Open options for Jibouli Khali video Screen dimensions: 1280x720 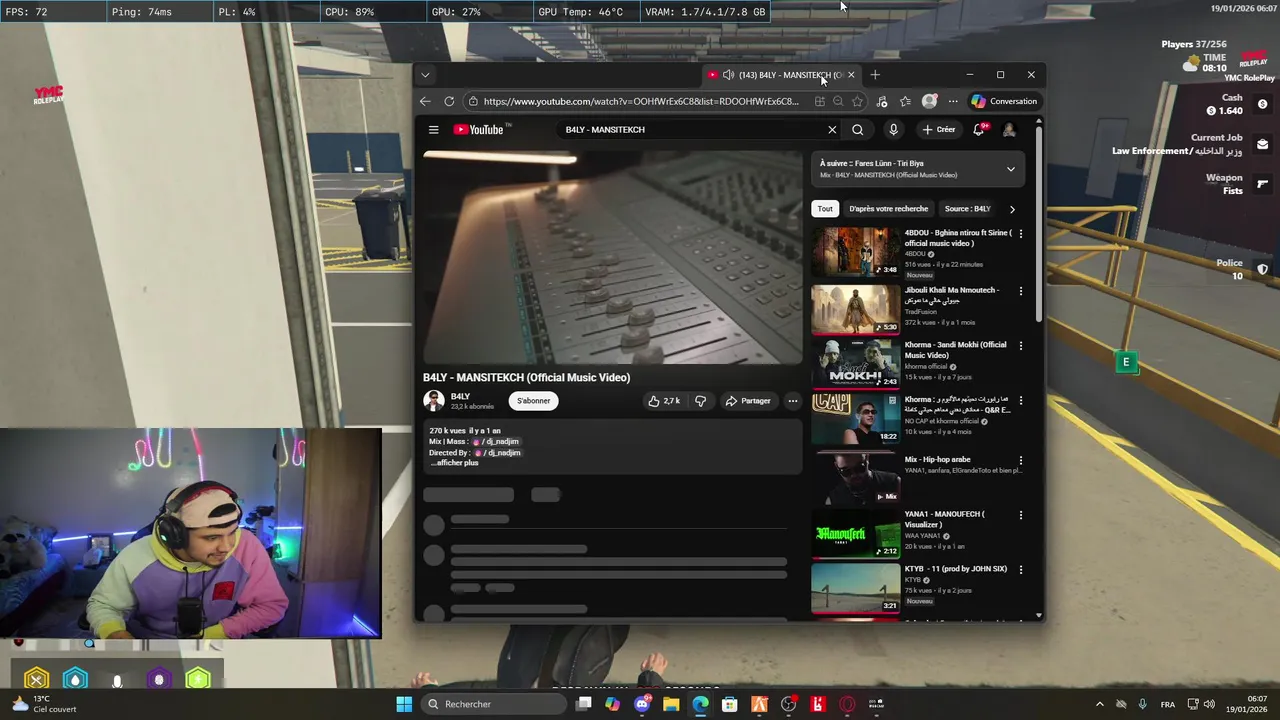1021,291
